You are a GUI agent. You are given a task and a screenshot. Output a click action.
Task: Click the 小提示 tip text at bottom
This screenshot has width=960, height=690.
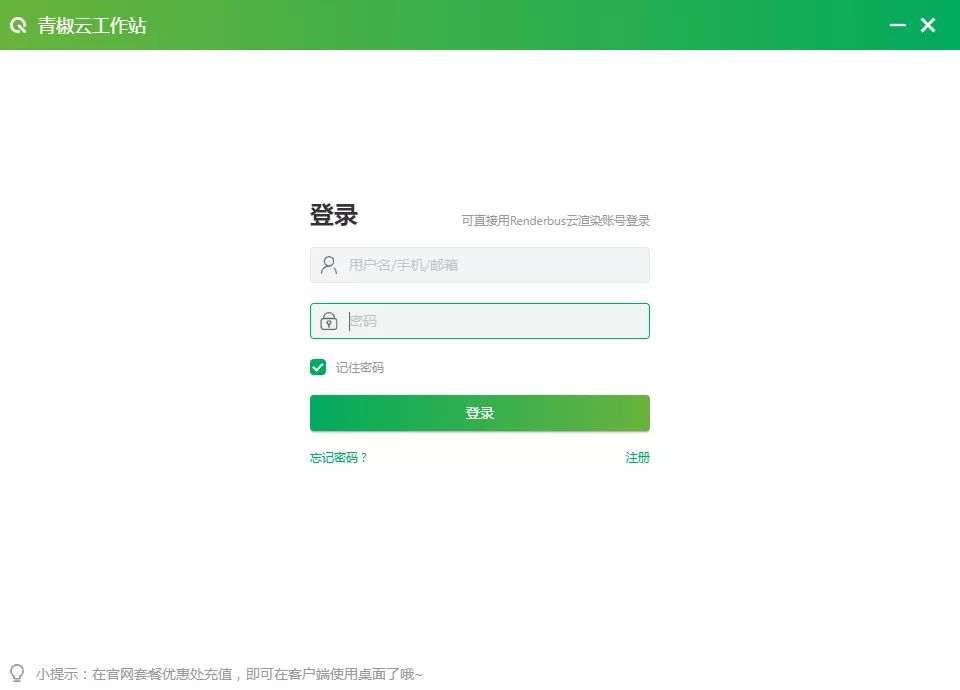tap(229, 674)
